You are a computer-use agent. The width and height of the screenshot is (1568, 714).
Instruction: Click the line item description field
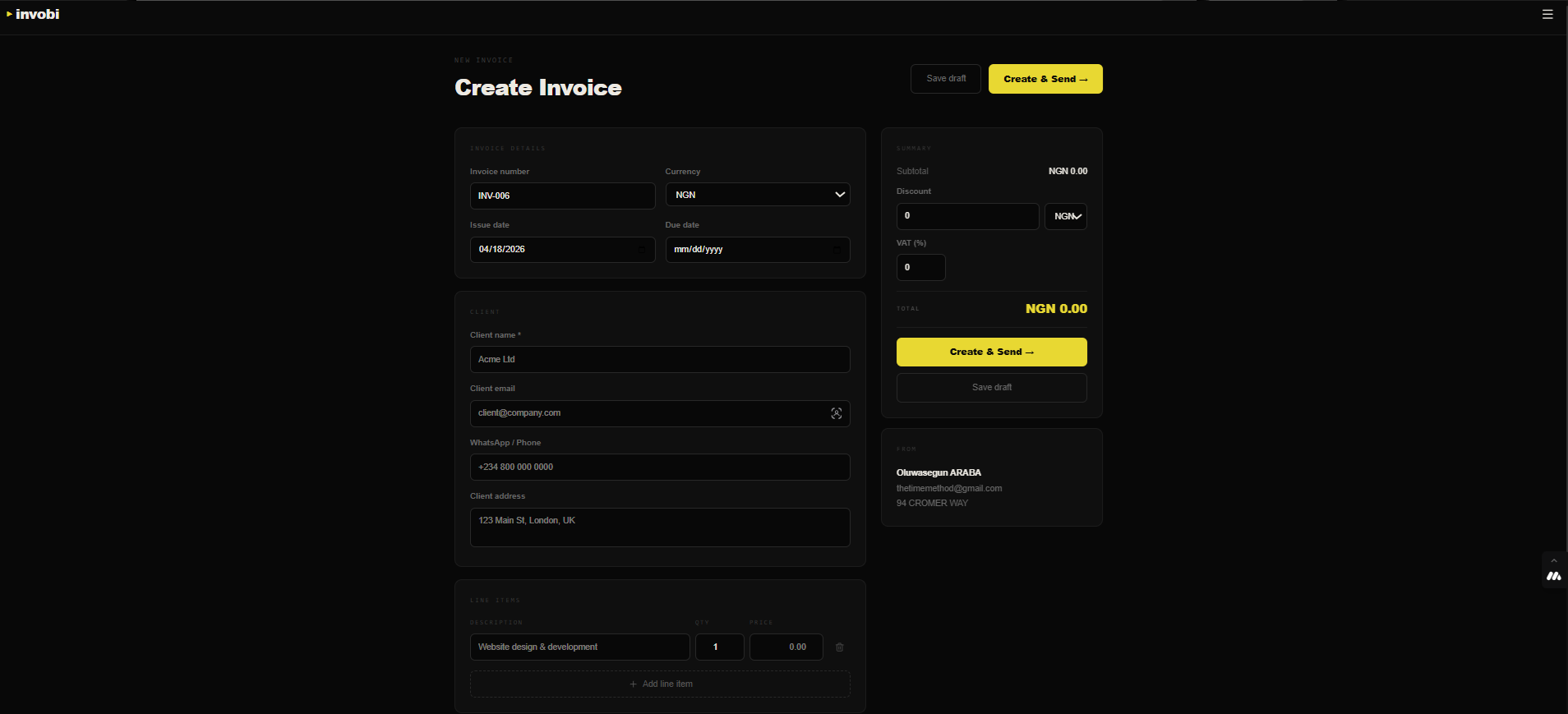[x=579, y=647]
